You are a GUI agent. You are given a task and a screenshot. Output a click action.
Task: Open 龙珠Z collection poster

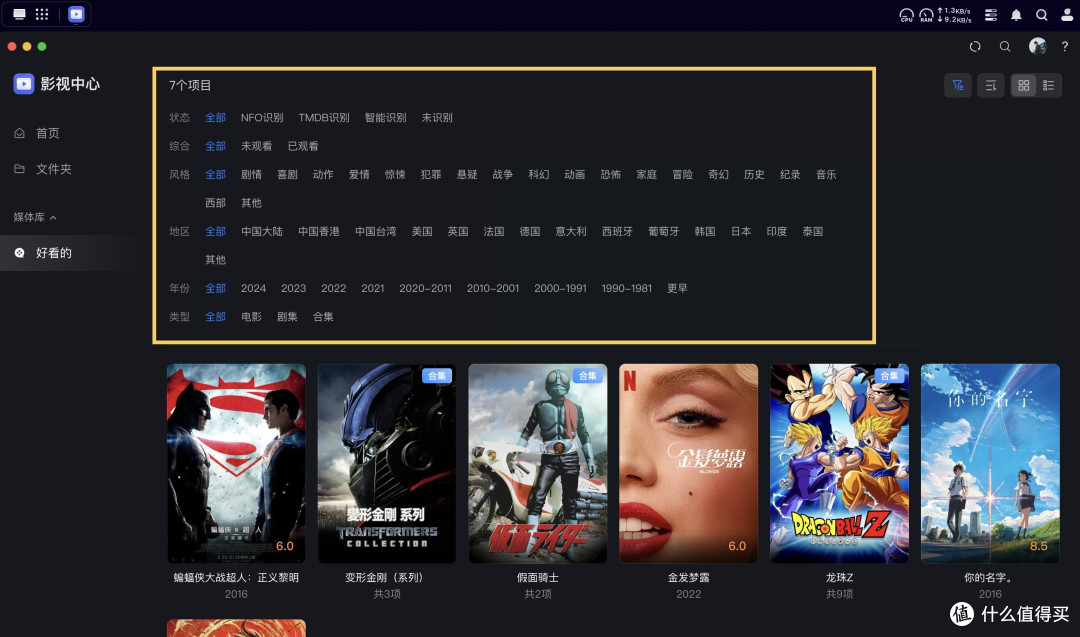pyautogui.click(x=840, y=463)
